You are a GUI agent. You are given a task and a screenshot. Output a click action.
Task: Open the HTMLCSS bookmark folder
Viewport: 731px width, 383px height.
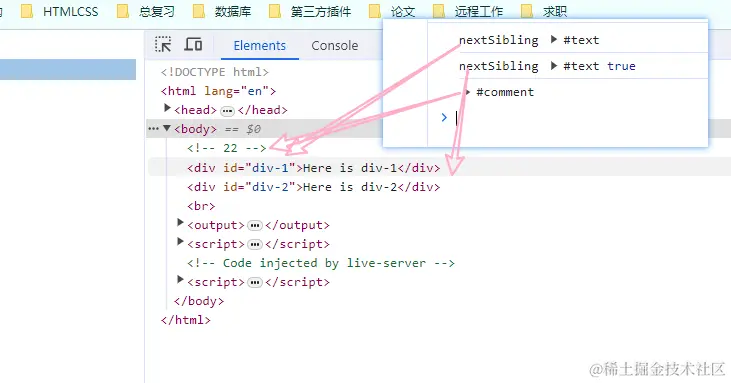click(60, 11)
